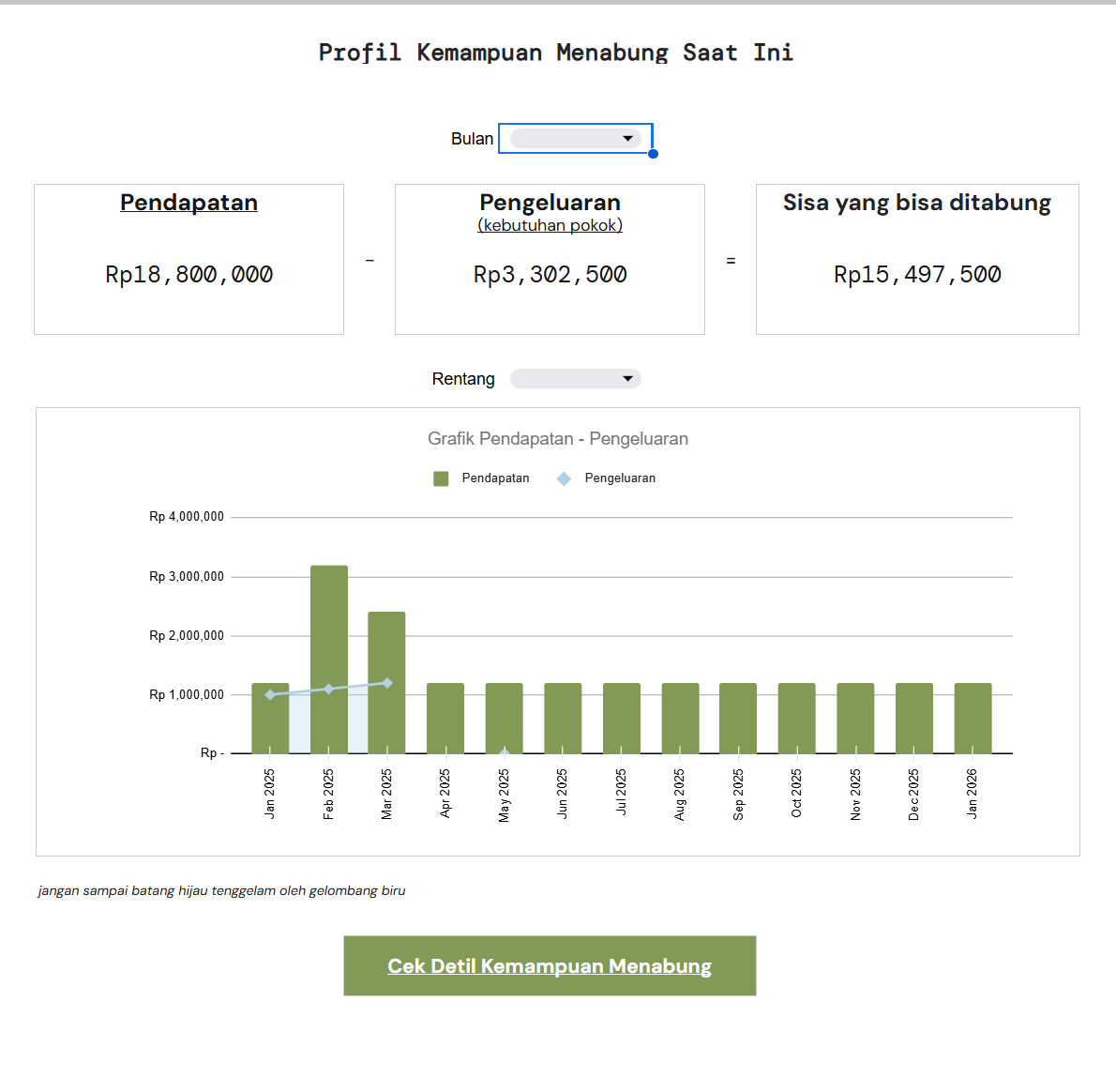Click the Pengeluaran diamond marker for Mar 2025
1116x1092 pixels.
(387, 683)
